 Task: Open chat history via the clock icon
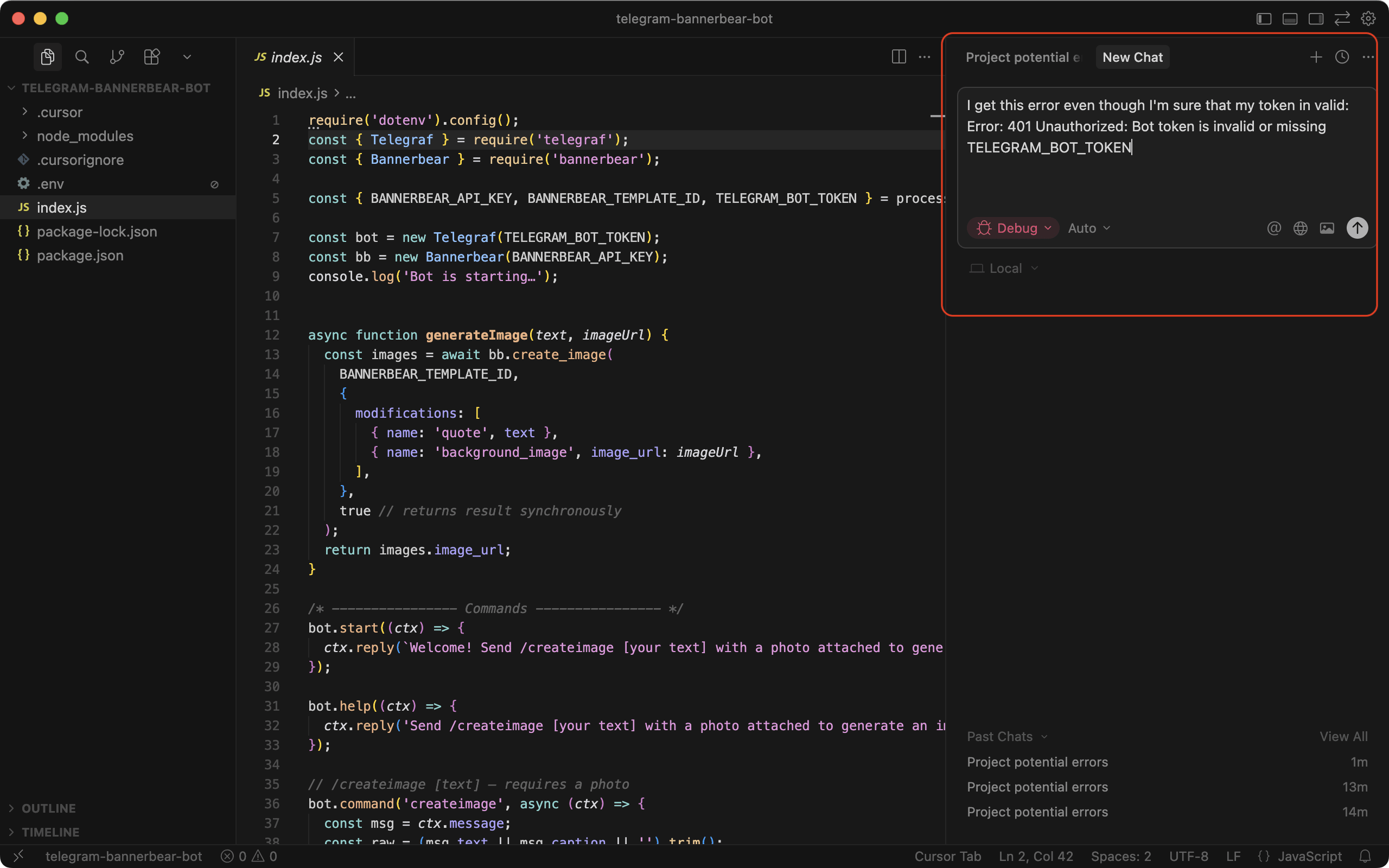1341,57
